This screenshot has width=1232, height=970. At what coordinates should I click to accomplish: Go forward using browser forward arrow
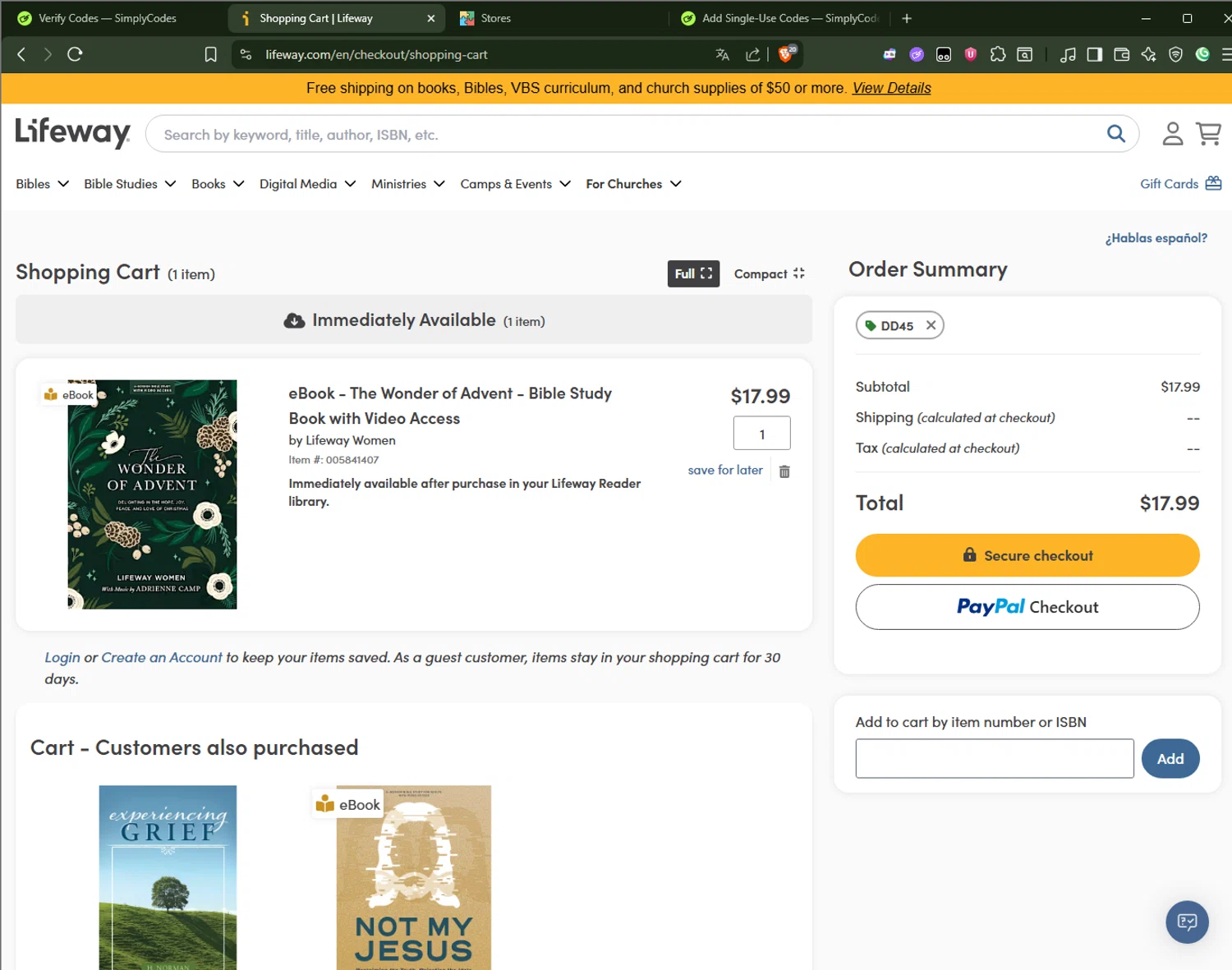[x=48, y=54]
